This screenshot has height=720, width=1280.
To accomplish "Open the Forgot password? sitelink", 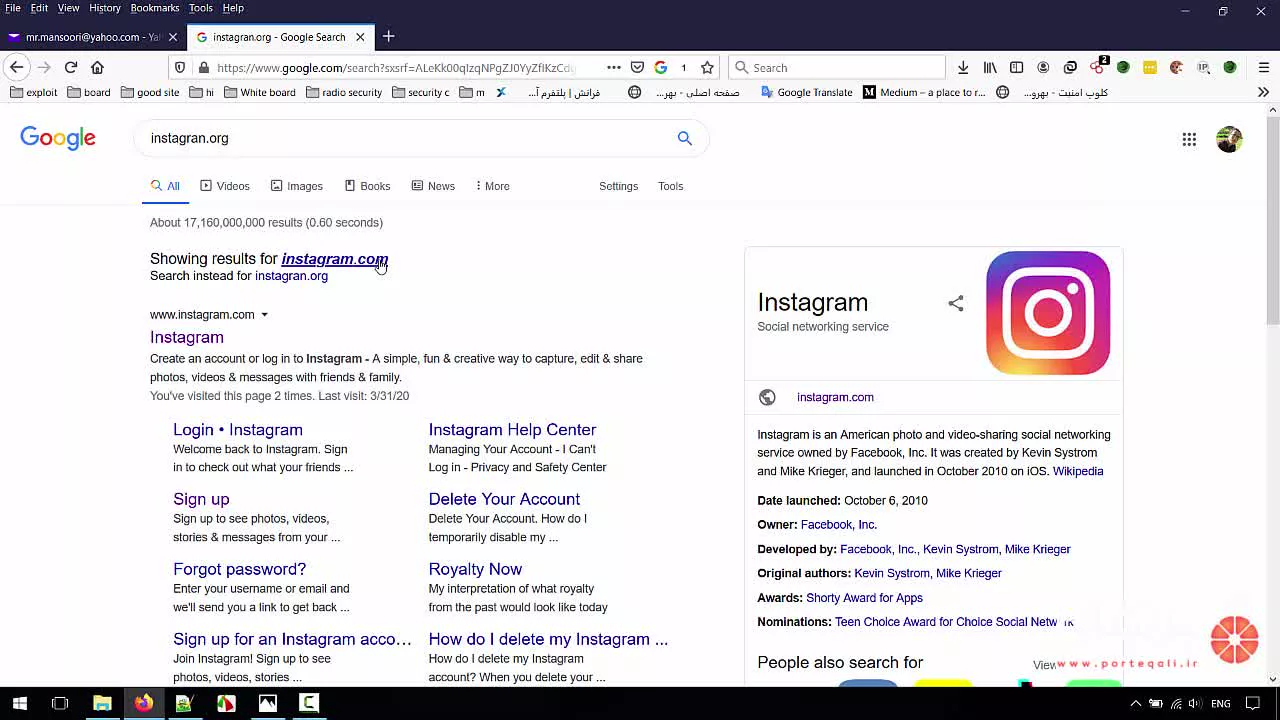I will click(x=239, y=569).
